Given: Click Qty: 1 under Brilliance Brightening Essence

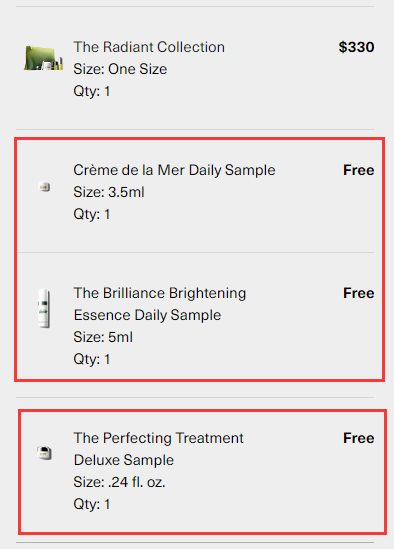Looking at the screenshot, I should [x=92, y=359].
